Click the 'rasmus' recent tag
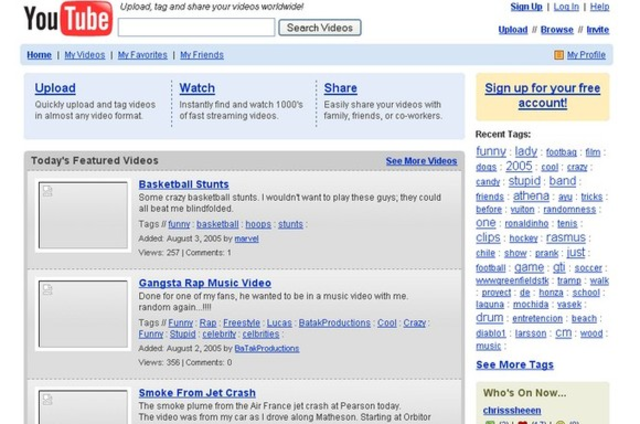 (566, 238)
